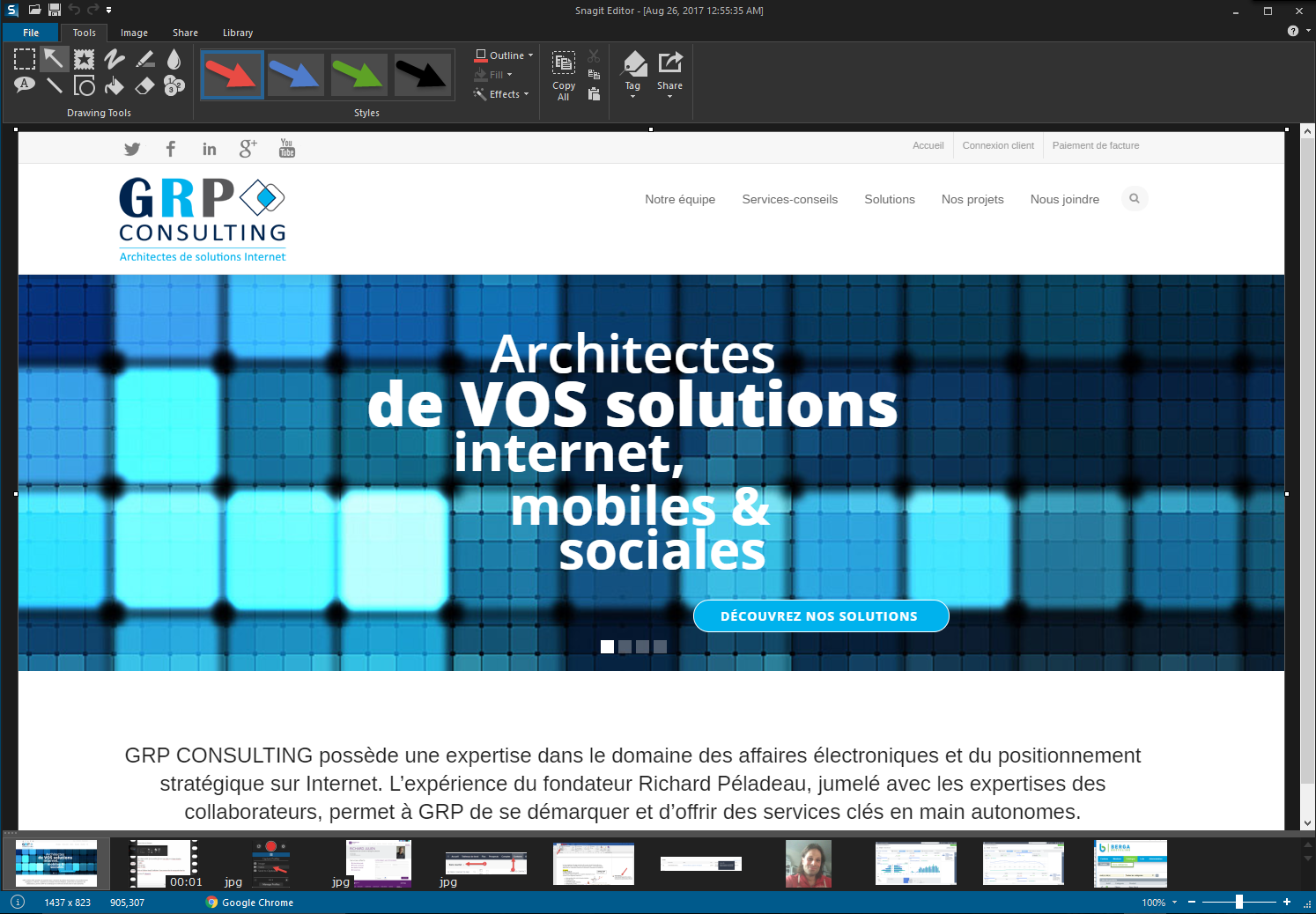The image size is (1316, 914).
Task: Click the Copy All button
Action: [564, 76]
